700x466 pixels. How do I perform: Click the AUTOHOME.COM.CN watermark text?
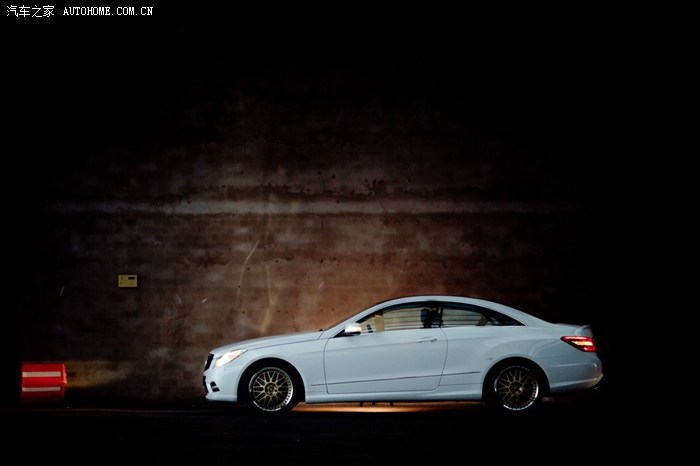(107, 11)
